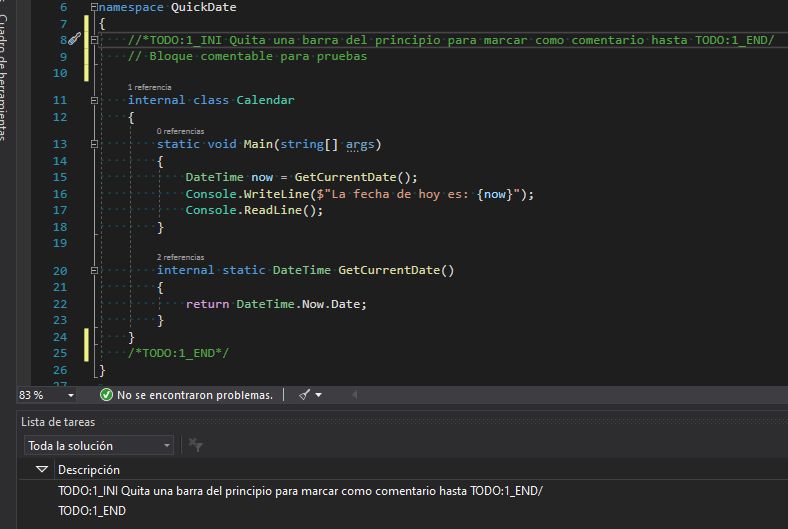Viewport: 788px width, 529px height.
Task: Sort tasks by the Descripción column header
Action: tap(89, 470)
